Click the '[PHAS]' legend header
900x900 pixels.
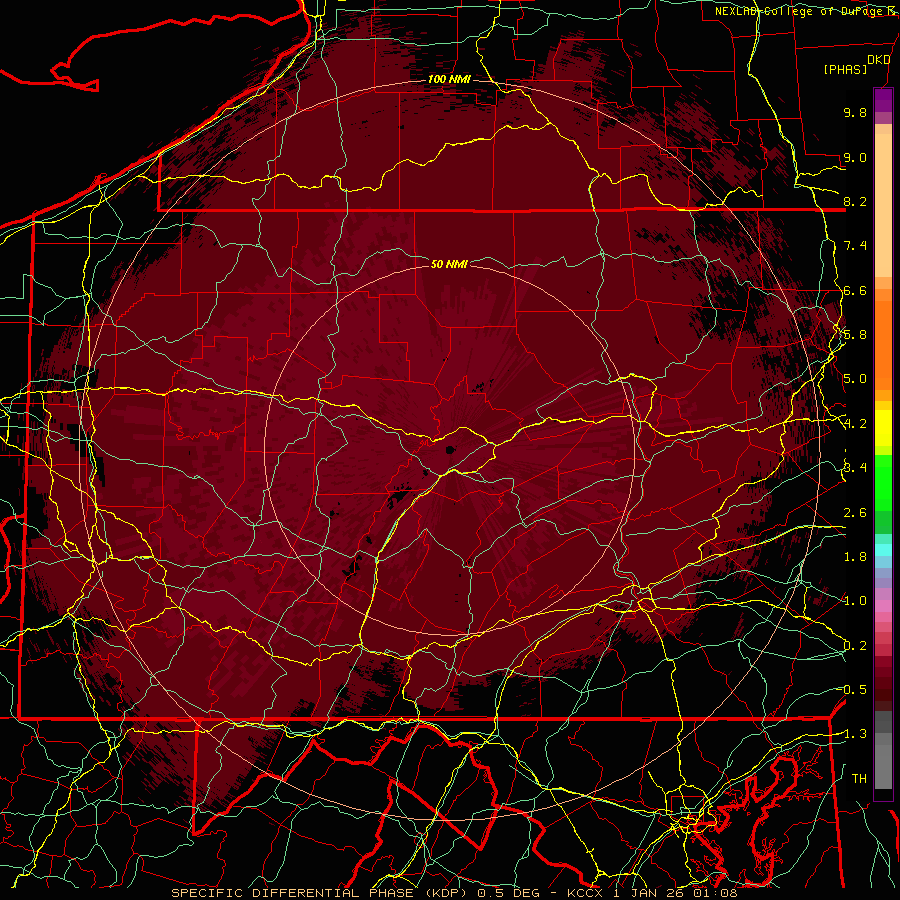click(x=845, y=69)
